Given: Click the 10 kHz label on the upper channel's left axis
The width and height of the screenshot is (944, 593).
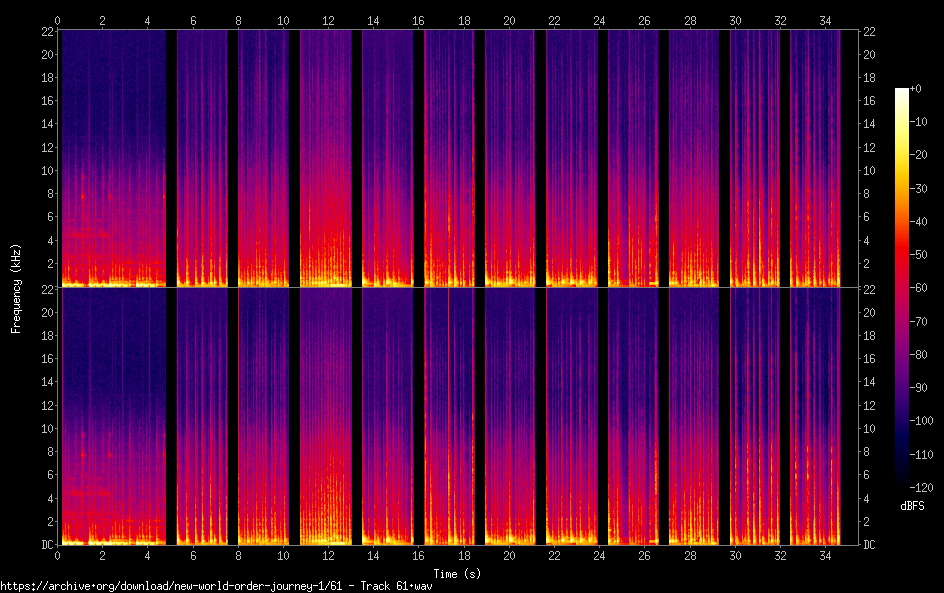Looking at the screenshot, I should pos(45,170).
